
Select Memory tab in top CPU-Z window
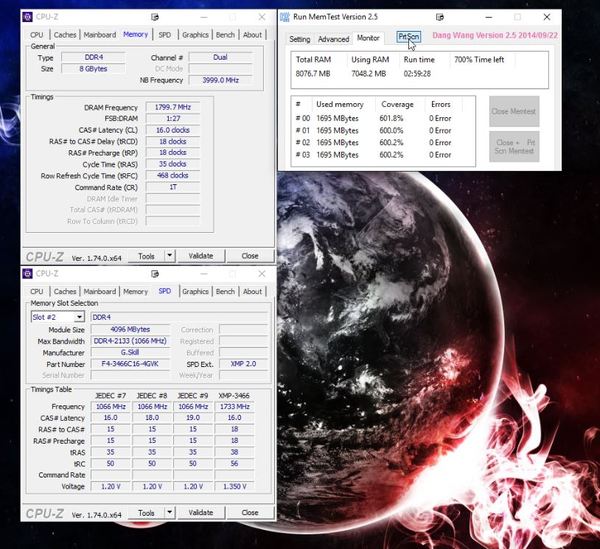click(135, 34)
